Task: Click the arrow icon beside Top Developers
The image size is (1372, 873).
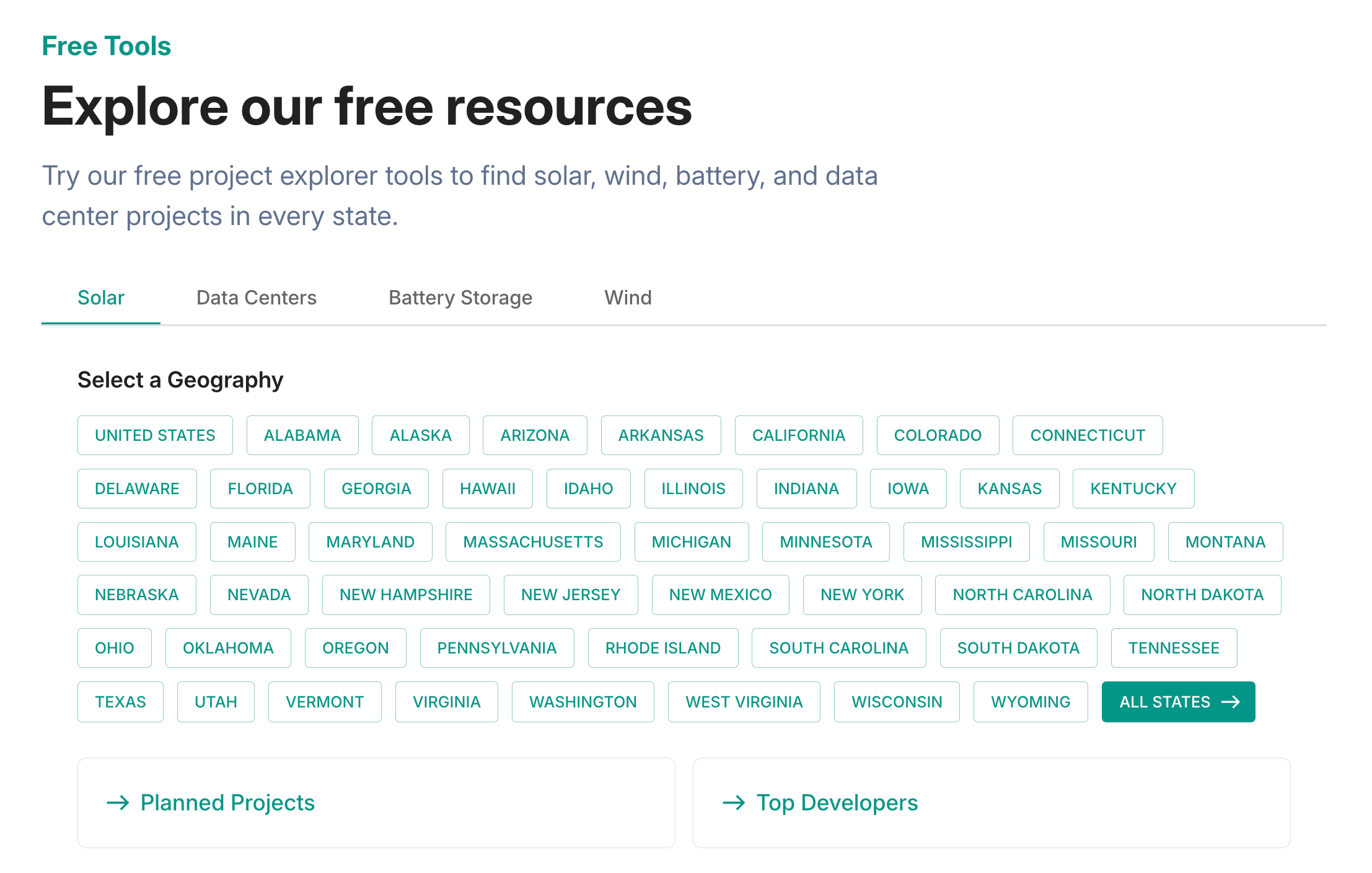Action: click(x=734, y=803)
